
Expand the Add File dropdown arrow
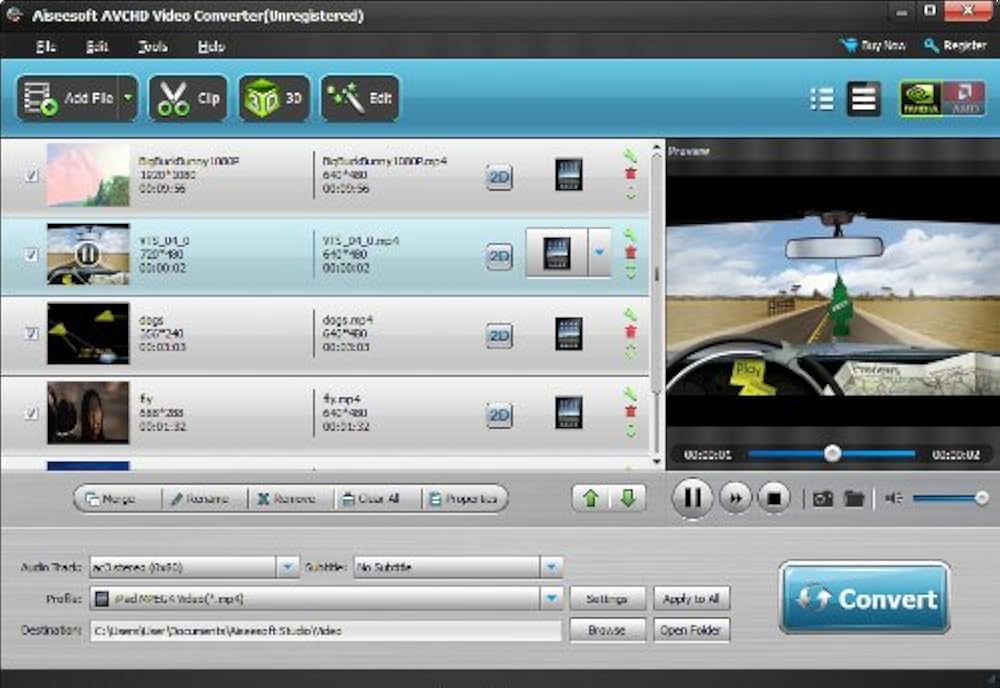click(128, 98)
